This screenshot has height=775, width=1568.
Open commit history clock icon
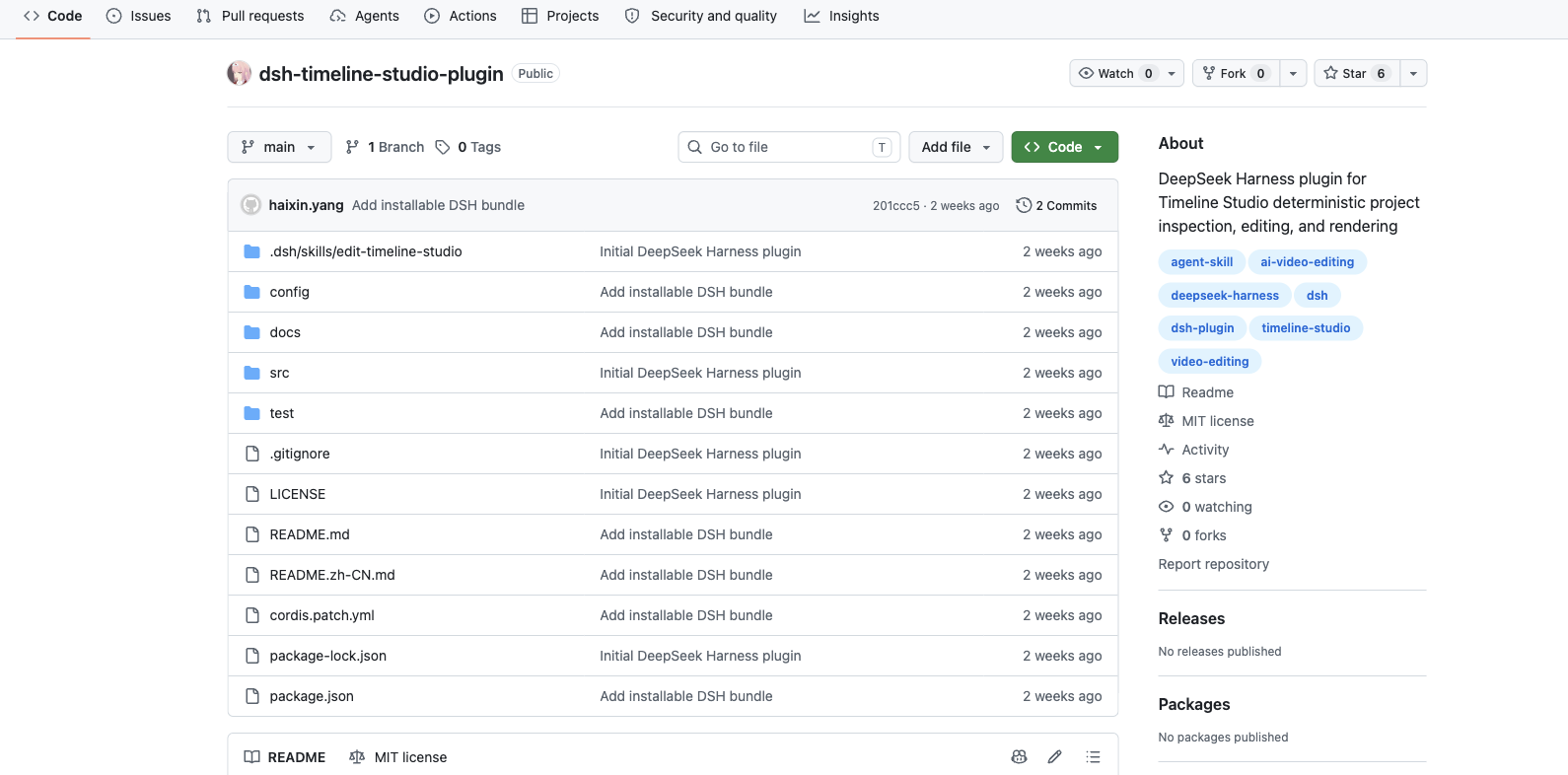coord(1024,205)
